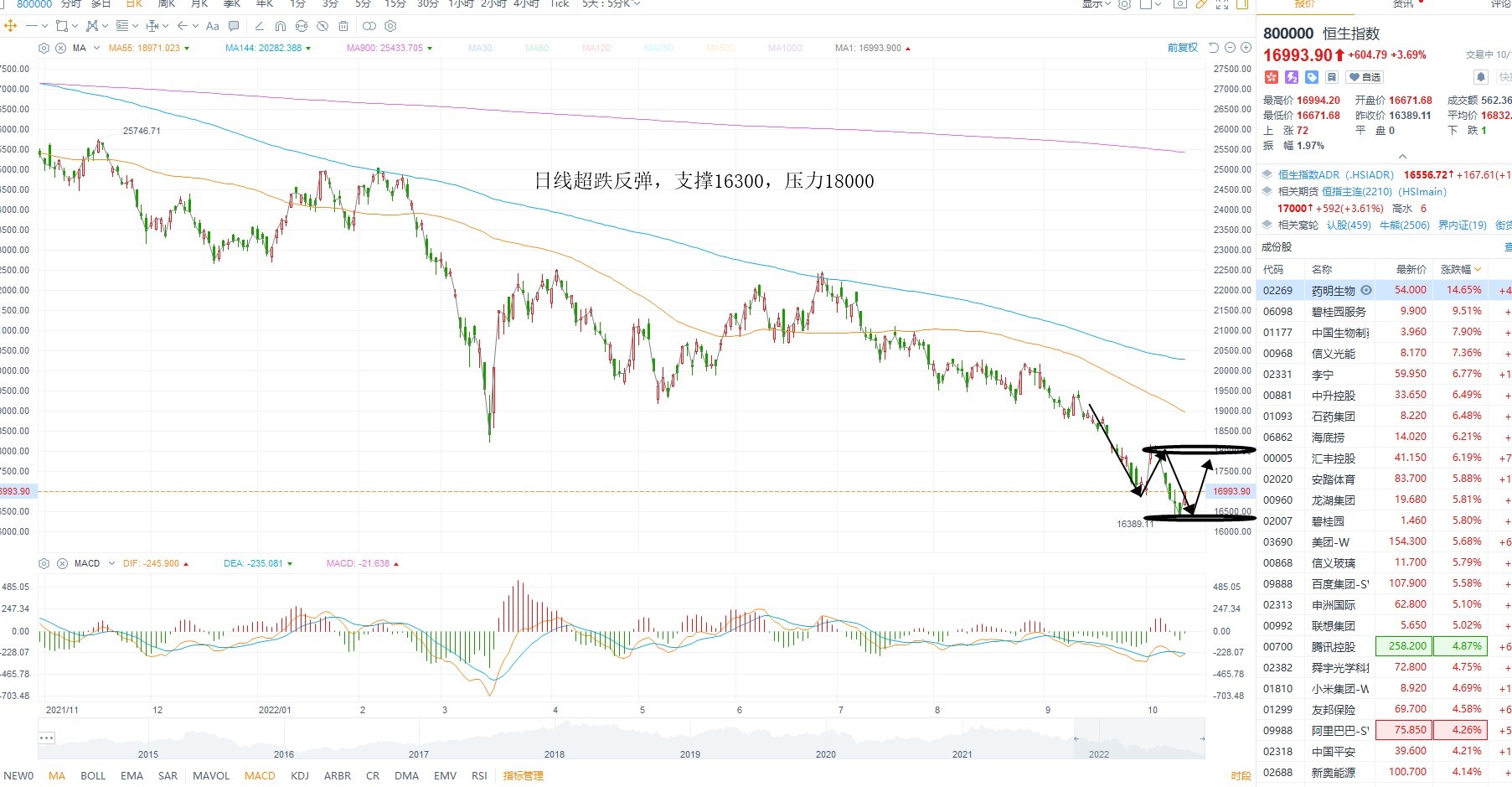1512x787 pixels.
Task: Open MA144 value dropdown arrow
Action: pyautogui.click(x=308, y=49)
